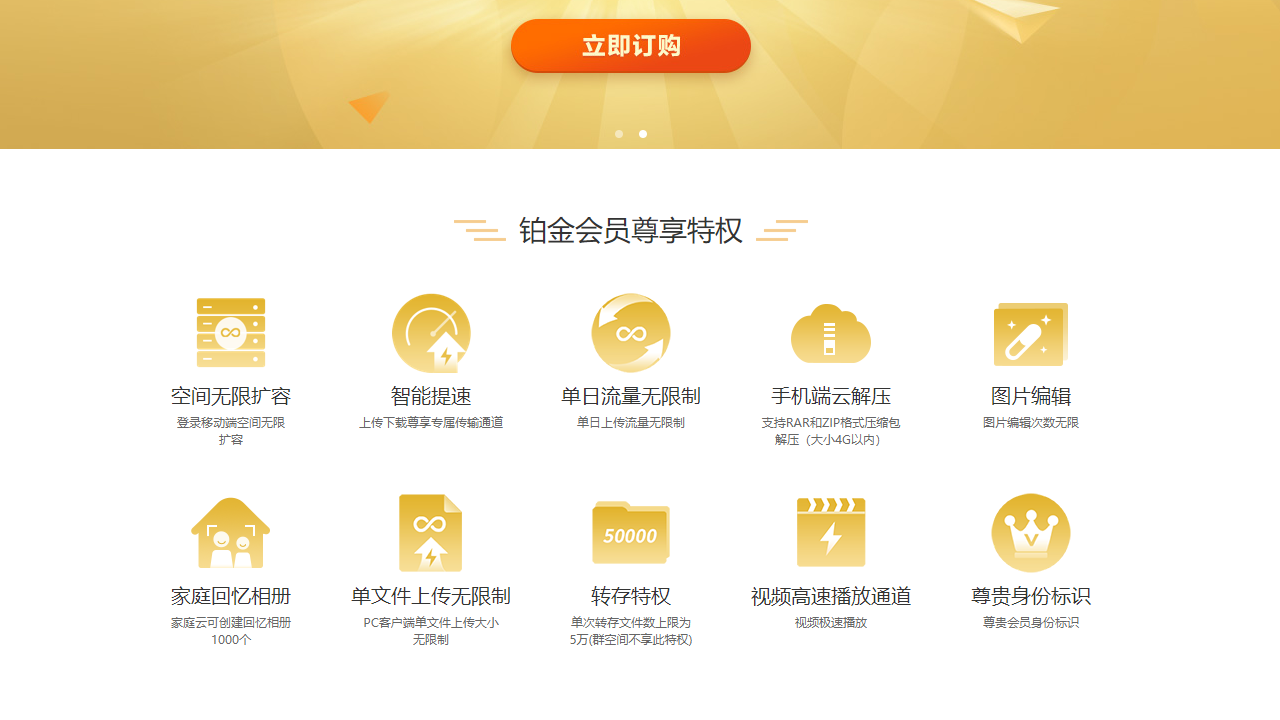
Task: Open the 手机端云解压 cloud unzip icon
Action: 830,333
